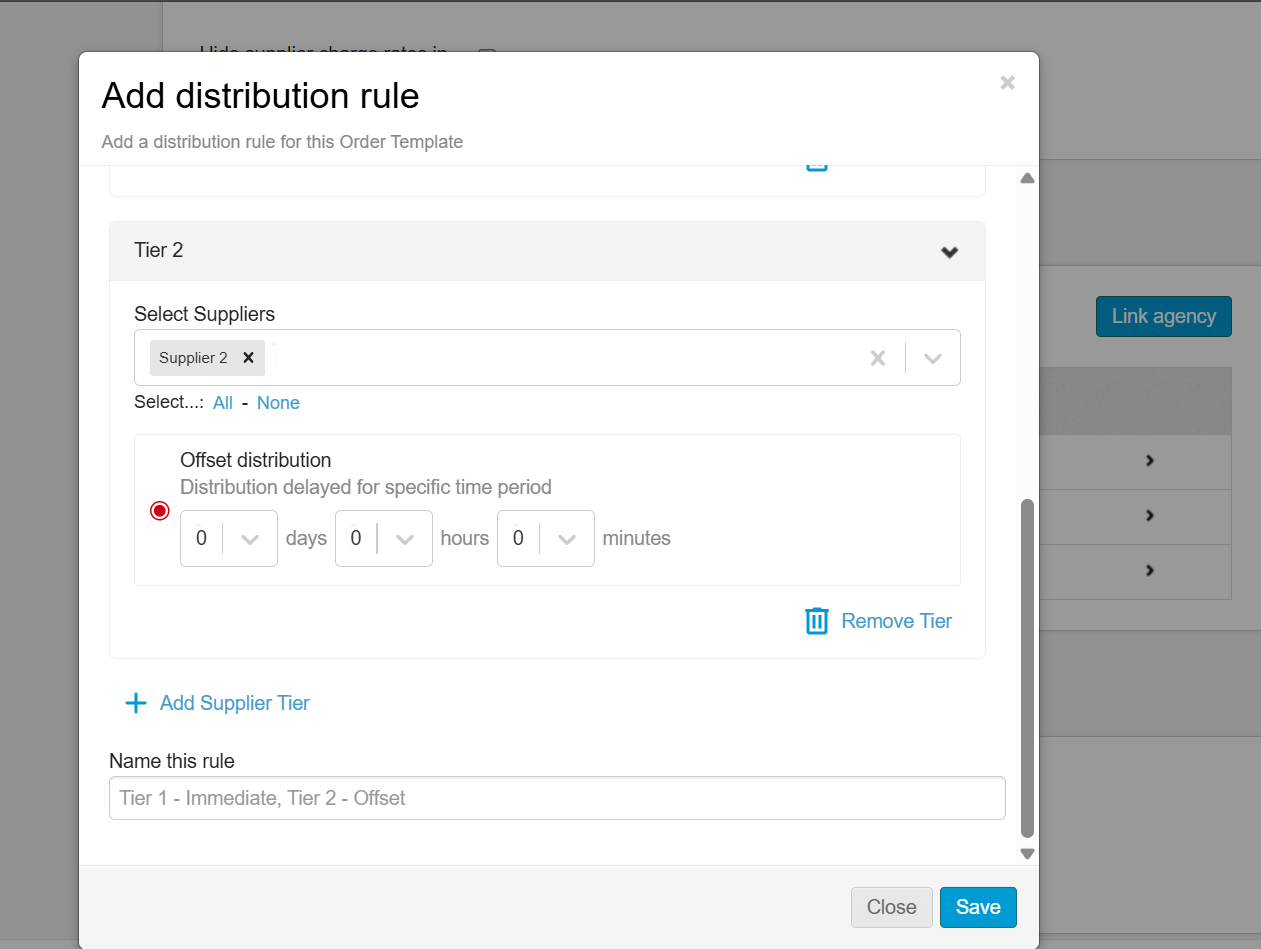Image resolution: width=1261 pixels, height=949 pixels.
Task: Click the dialog scrollbar down arrow
Action: (1026, 853)
